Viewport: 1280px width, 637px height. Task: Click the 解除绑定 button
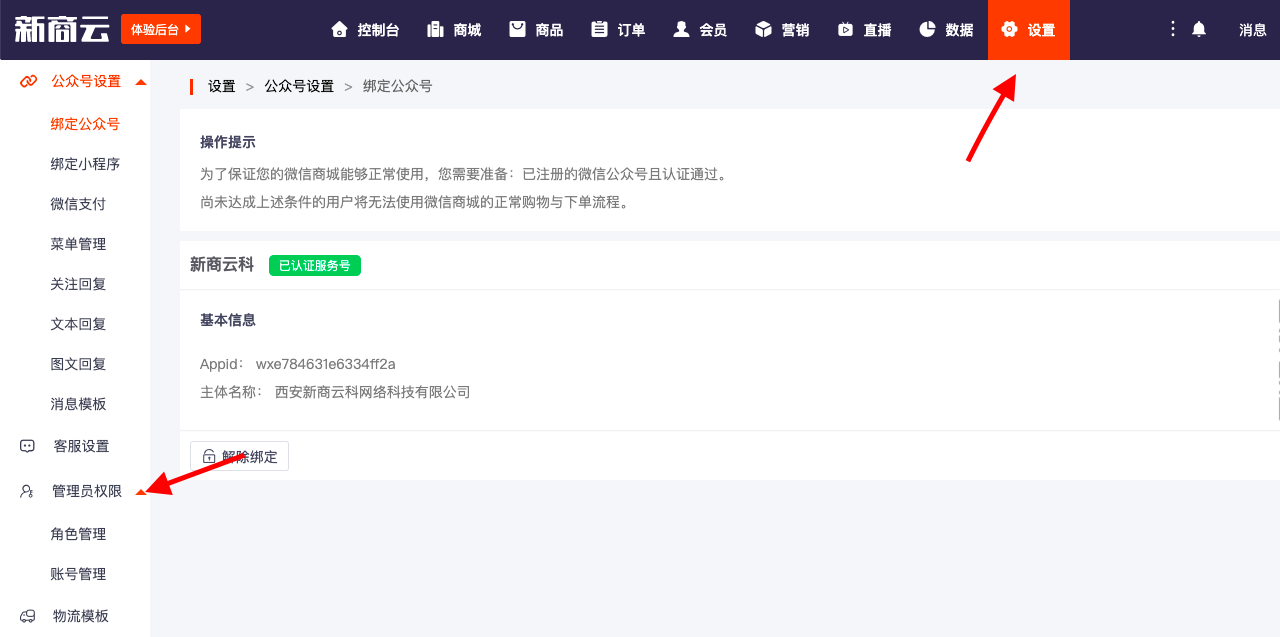(x=240, y=456)
